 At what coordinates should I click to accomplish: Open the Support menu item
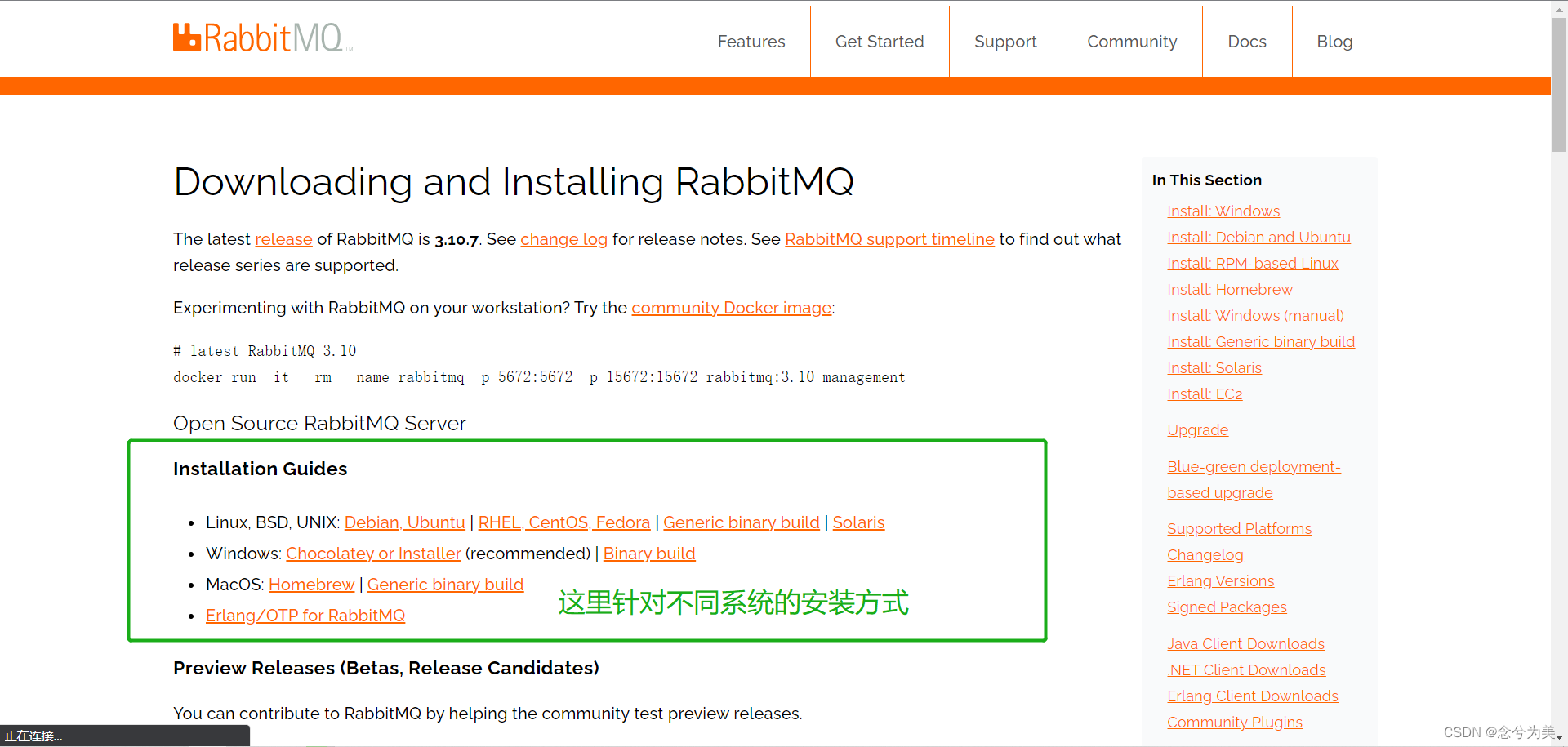[1005, 42]
